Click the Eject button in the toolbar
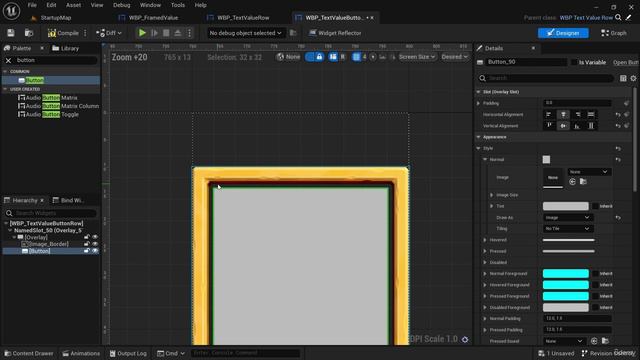640x360 pixels. pyautogui.click(x=178, y=33)
